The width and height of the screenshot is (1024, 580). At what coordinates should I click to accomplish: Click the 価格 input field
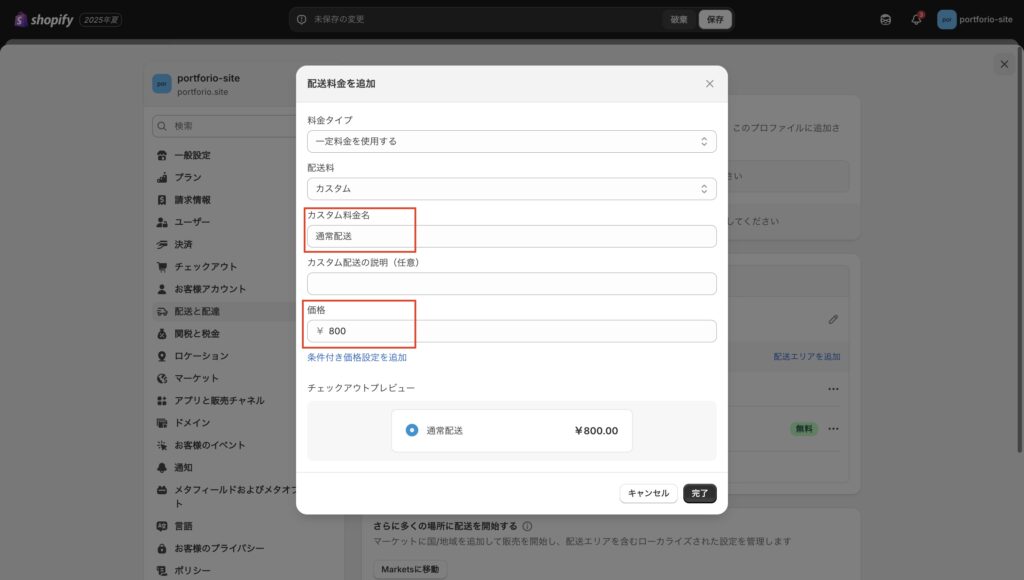(x=511, y=331)
